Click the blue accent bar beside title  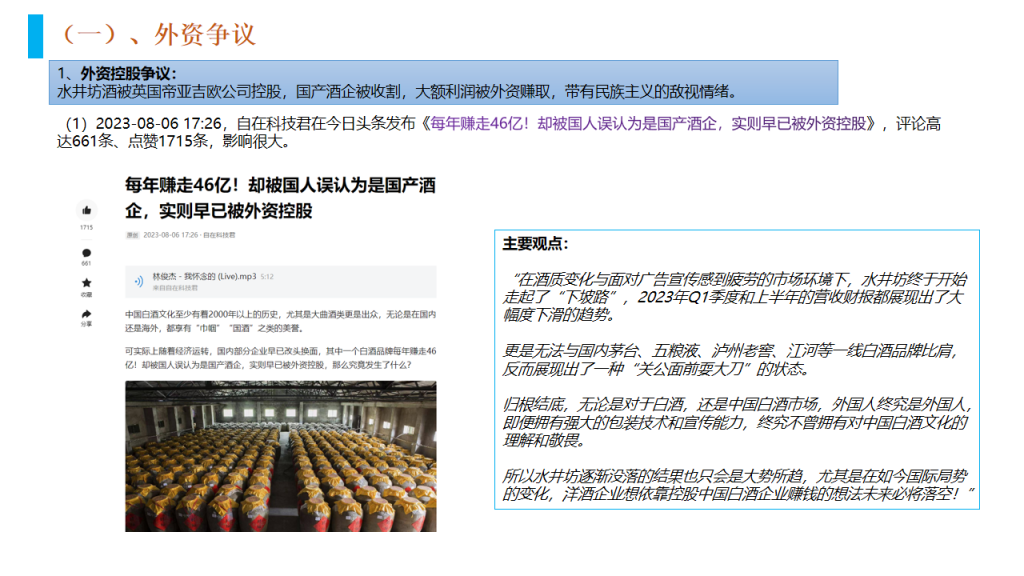(35, 33)
